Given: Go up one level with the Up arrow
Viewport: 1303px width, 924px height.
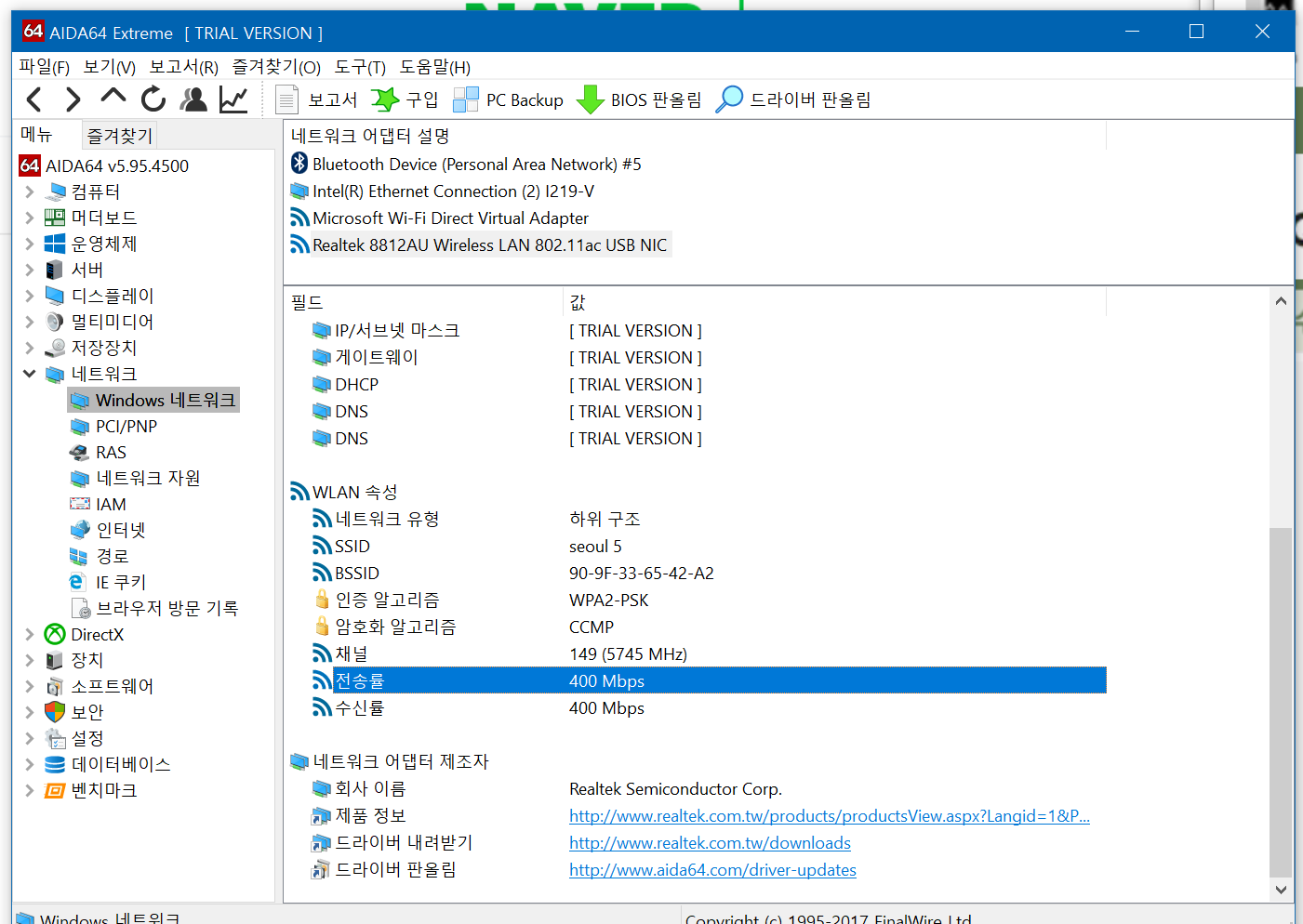Looking at the screenshot, I should (x=113, y=98).
